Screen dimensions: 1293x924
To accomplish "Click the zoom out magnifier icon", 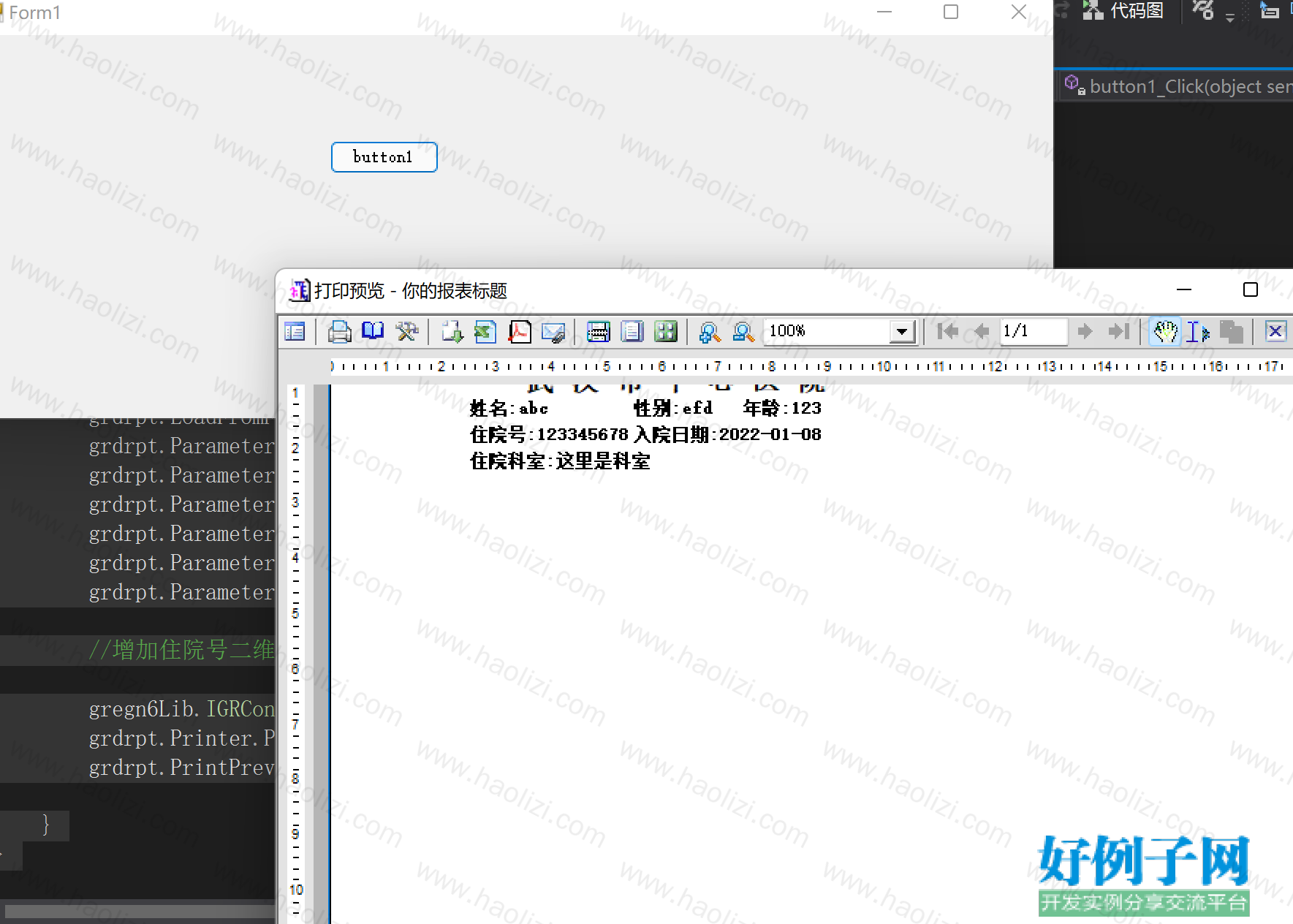I will (743, 332).
